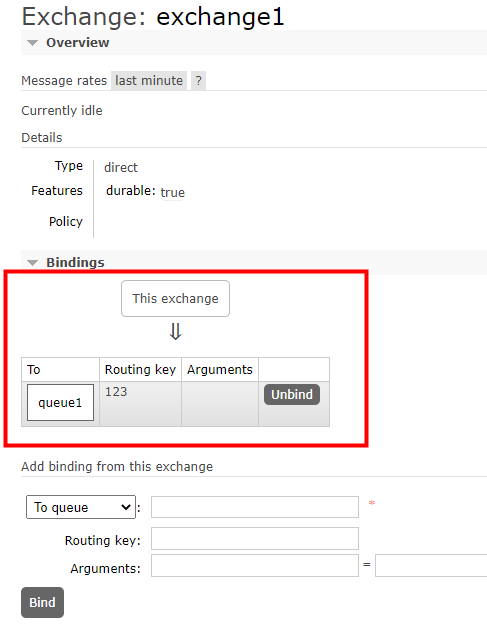Image resolution: width=487 pixels, height=637 pixels.
Task: Click the Bind button
Action: 42,602
